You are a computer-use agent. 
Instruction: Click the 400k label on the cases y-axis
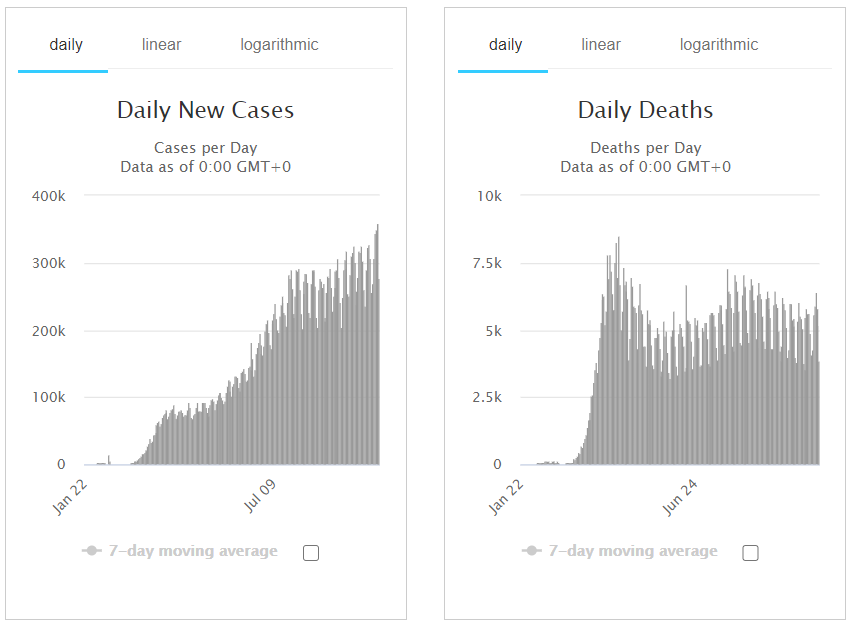(47, 196)
